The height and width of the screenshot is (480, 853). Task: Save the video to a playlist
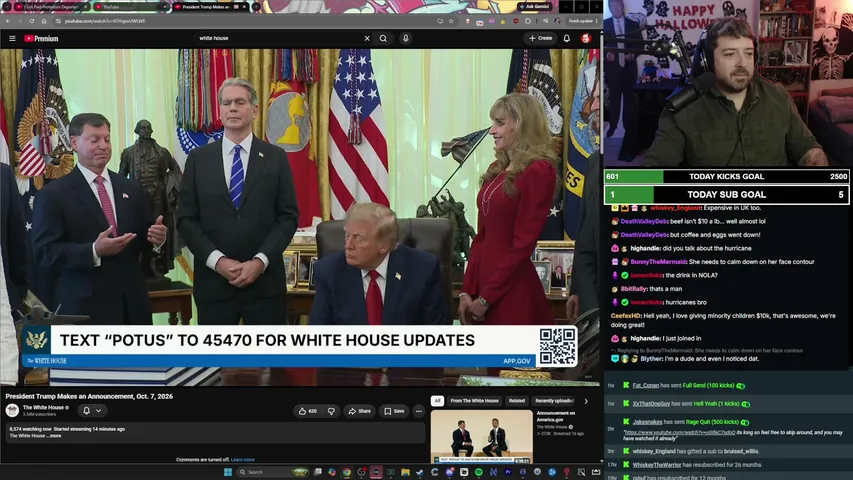point(394,411)
